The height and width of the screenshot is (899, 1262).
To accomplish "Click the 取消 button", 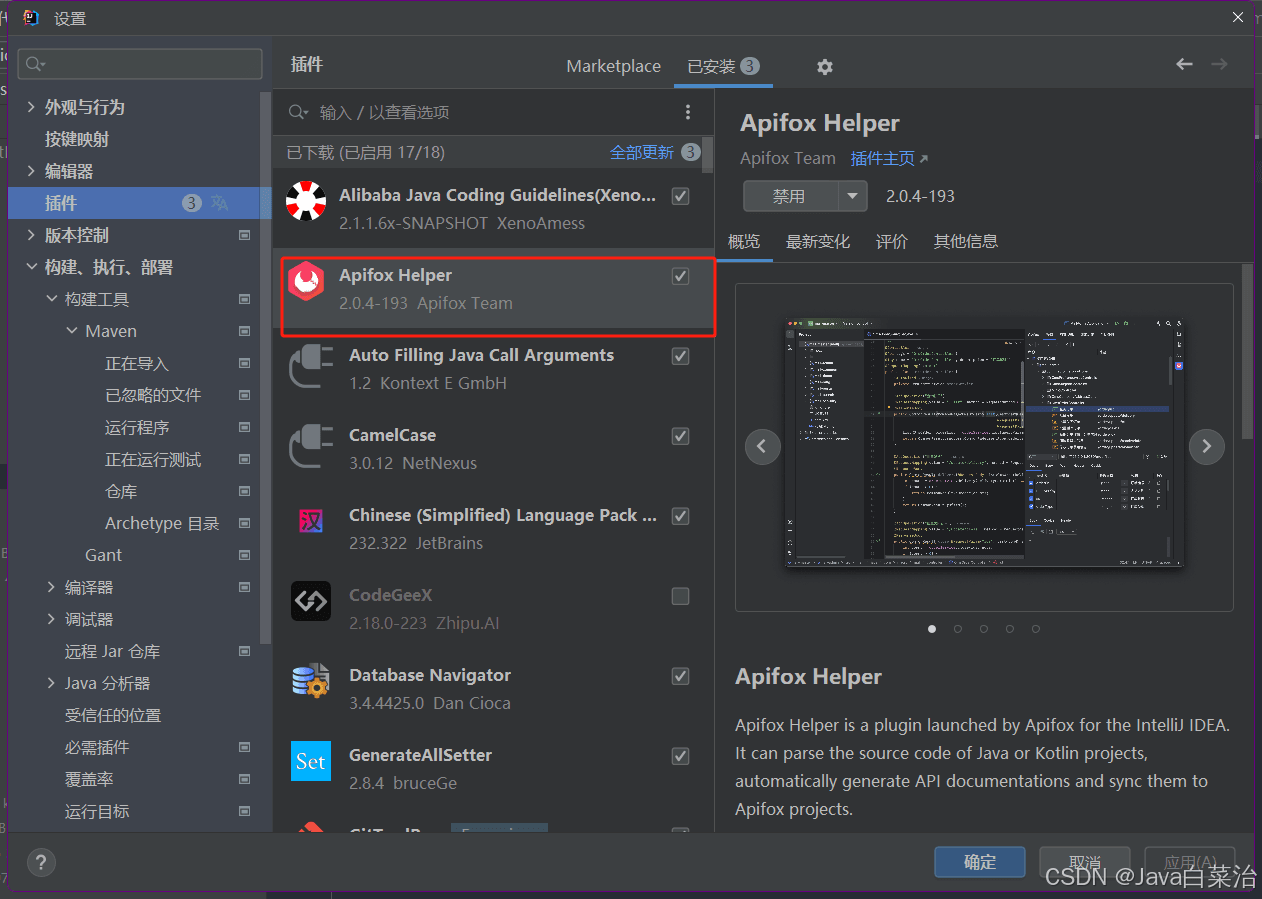I will coord(1085,862).
